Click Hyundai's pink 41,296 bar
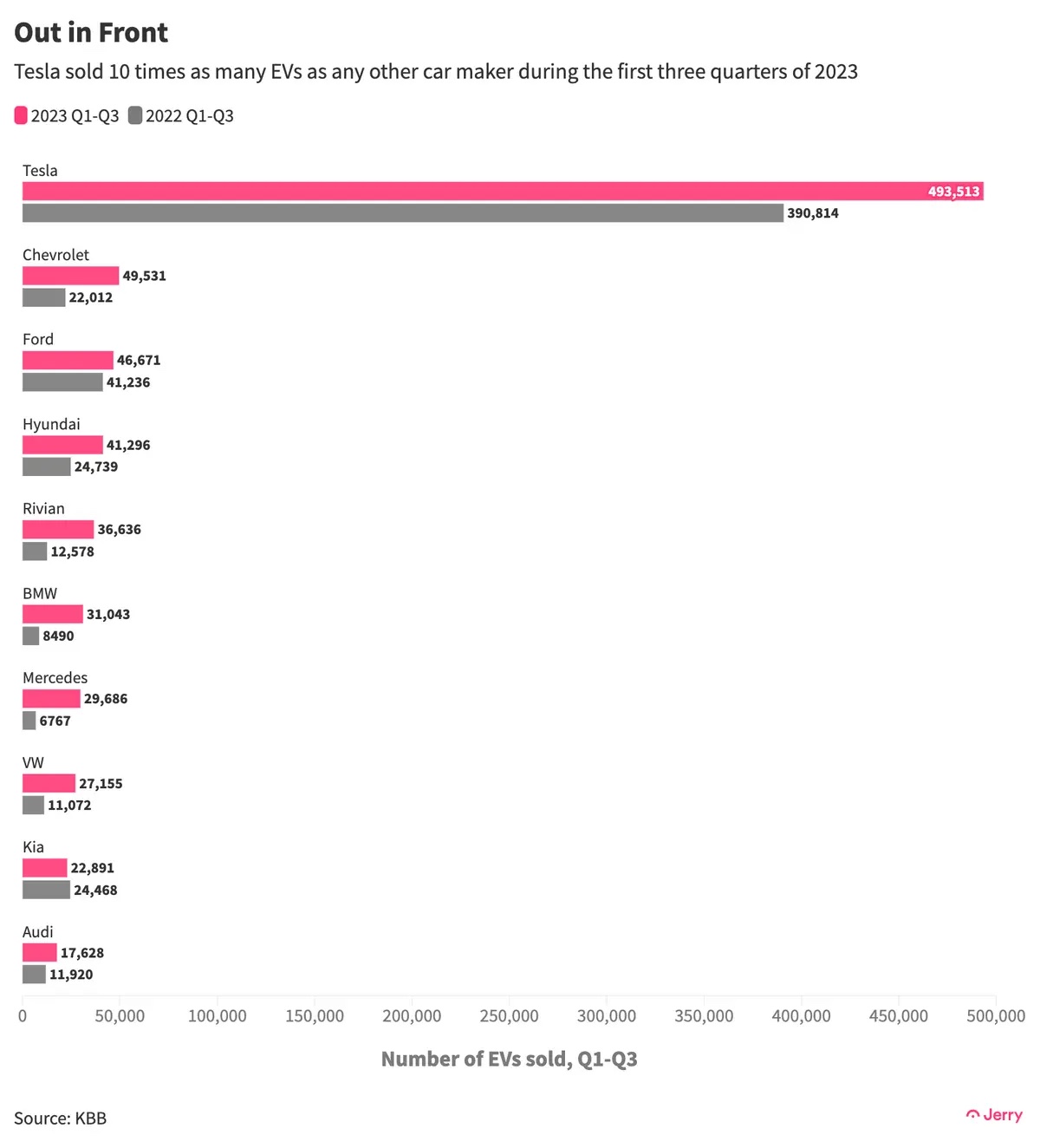 62,445
